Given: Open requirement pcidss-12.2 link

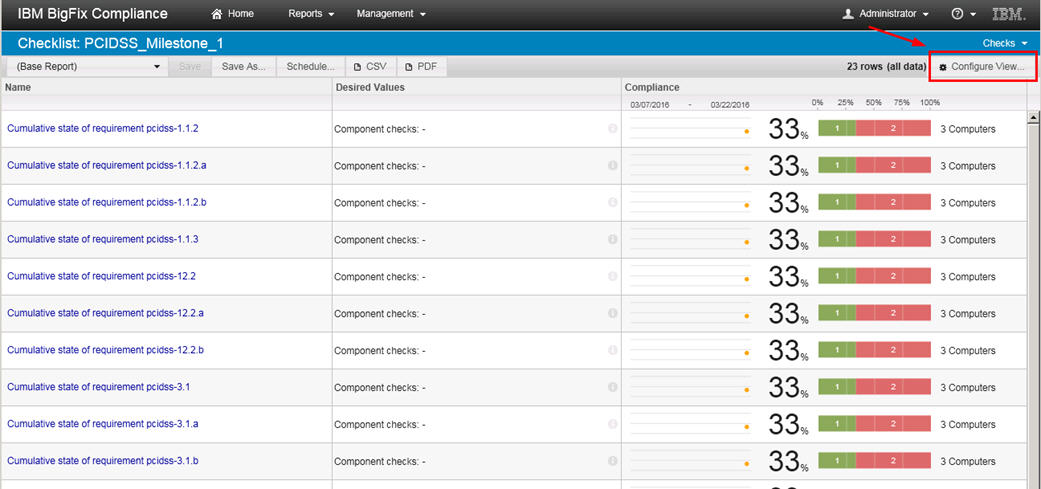Looking at the screenshot, I should 102,276.
